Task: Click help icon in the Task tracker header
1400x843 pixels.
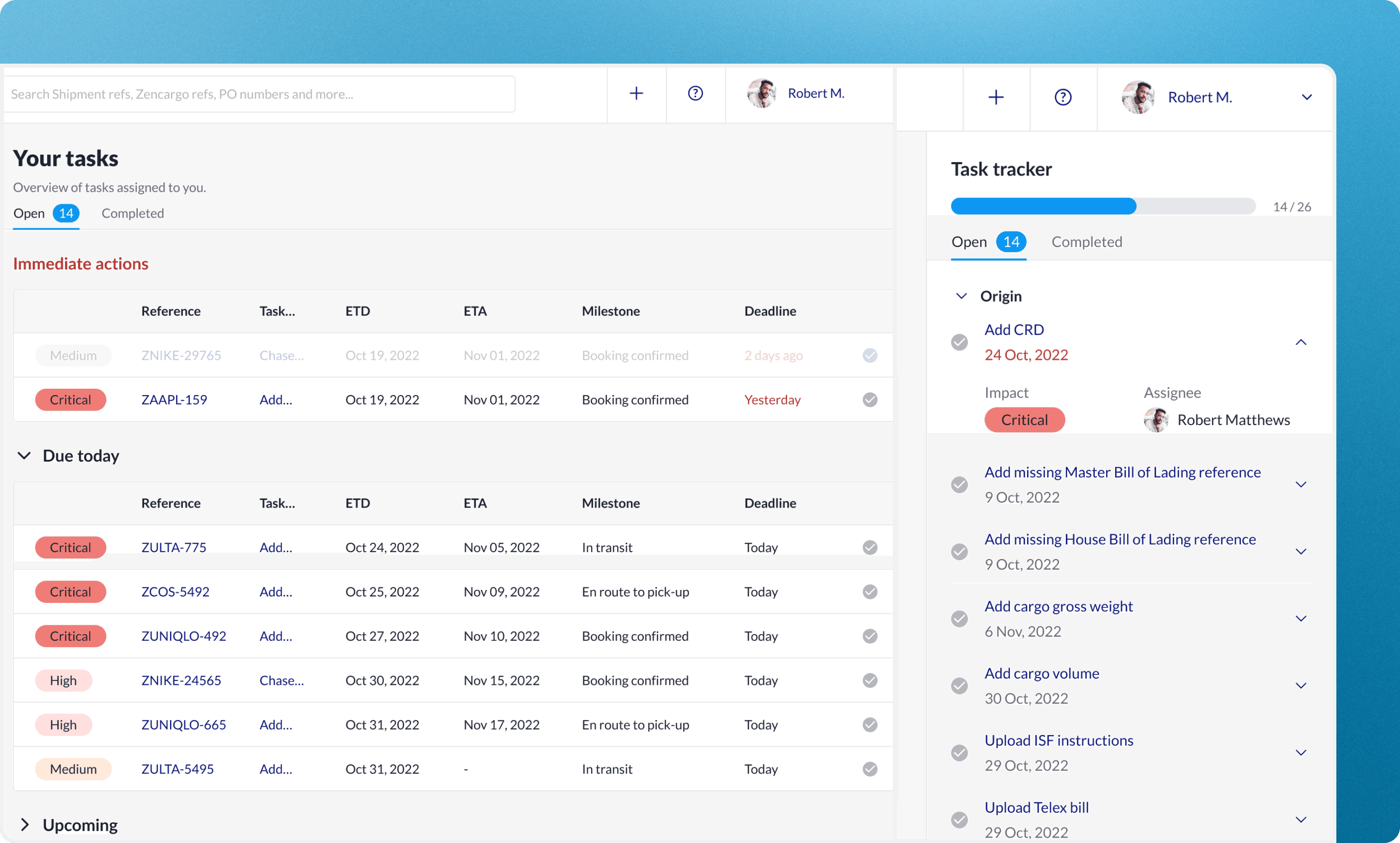Action: pos(1062,97)
